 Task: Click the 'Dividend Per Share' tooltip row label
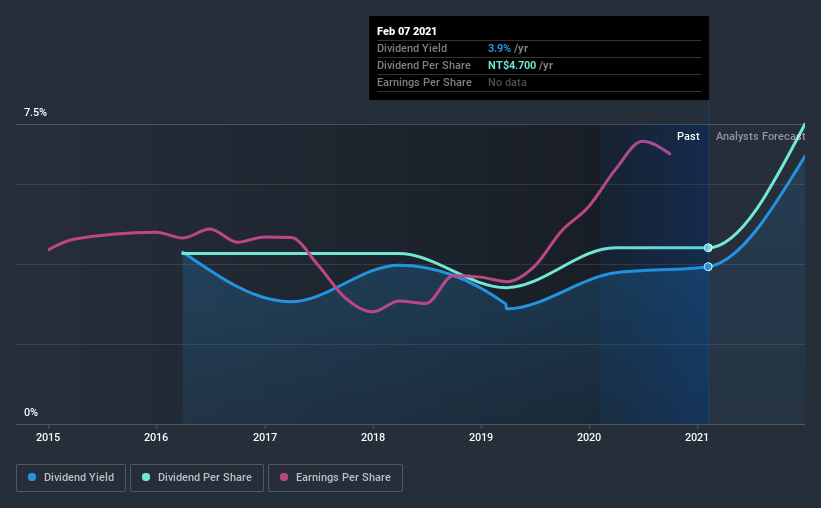coord(424,65)
